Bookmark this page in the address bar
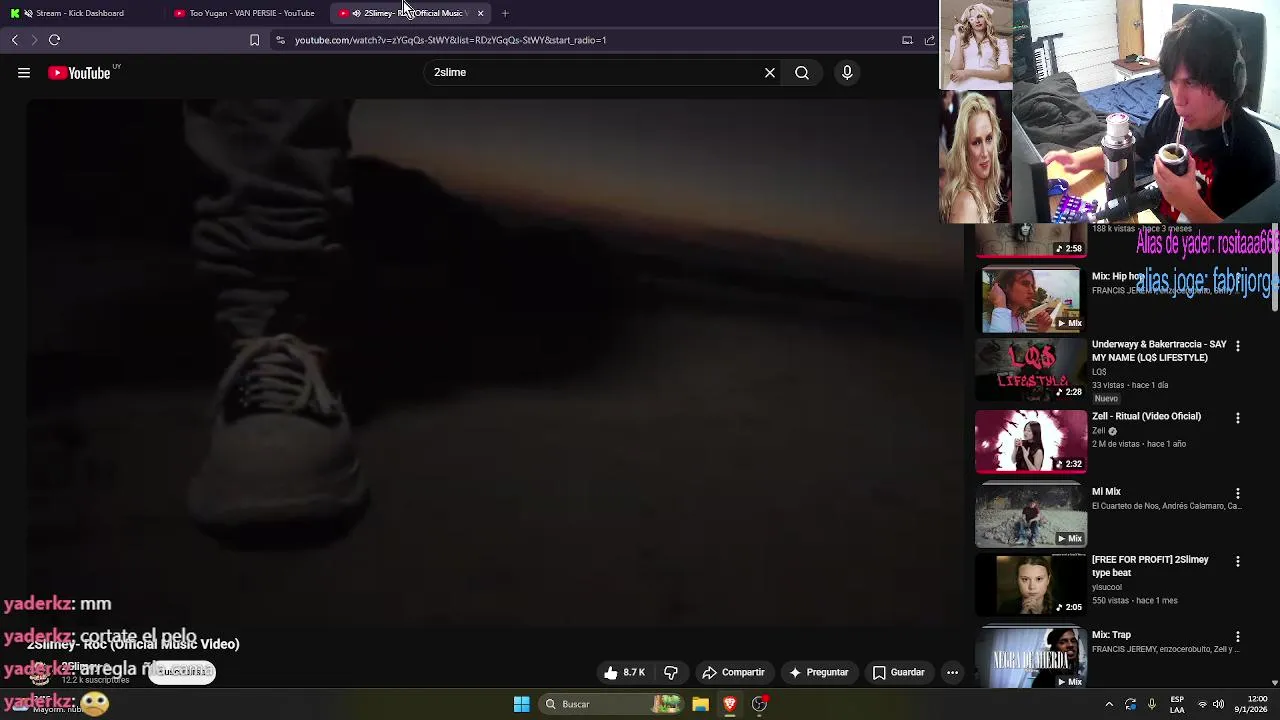Viewport: 1280px width, 720px height. tap(254, 40)
